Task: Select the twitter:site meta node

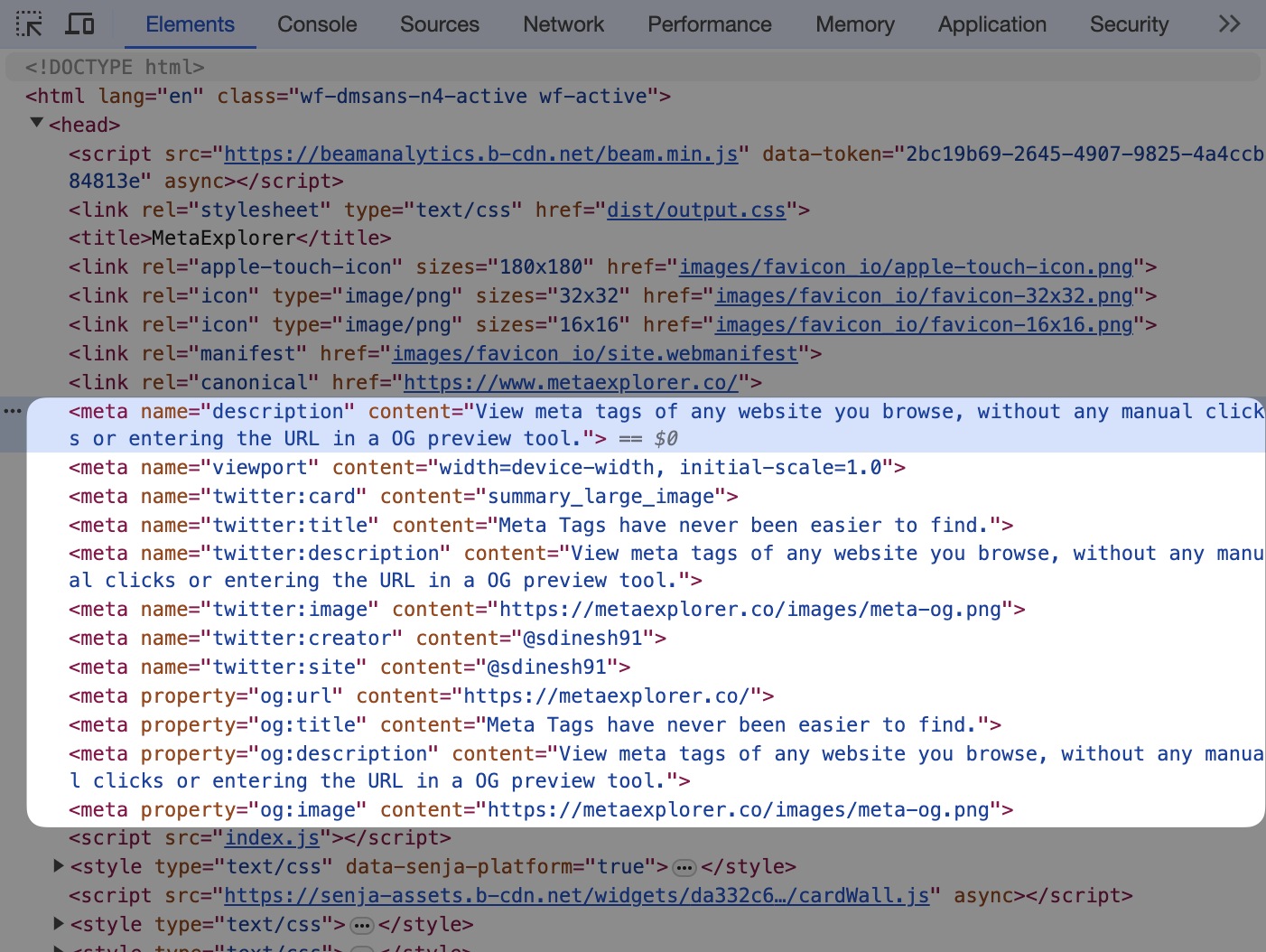Action: 349,667
